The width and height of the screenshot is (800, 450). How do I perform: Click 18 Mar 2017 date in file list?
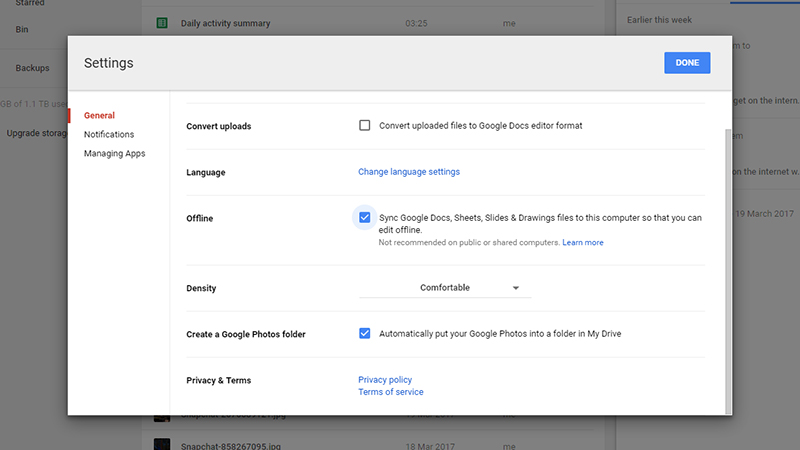430,445
